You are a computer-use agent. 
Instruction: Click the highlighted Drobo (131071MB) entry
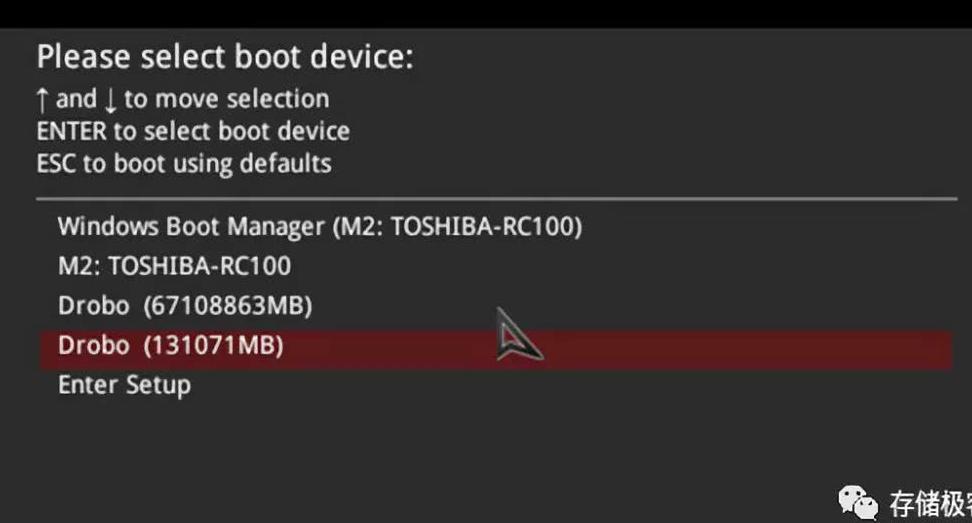tap(171, 346)
